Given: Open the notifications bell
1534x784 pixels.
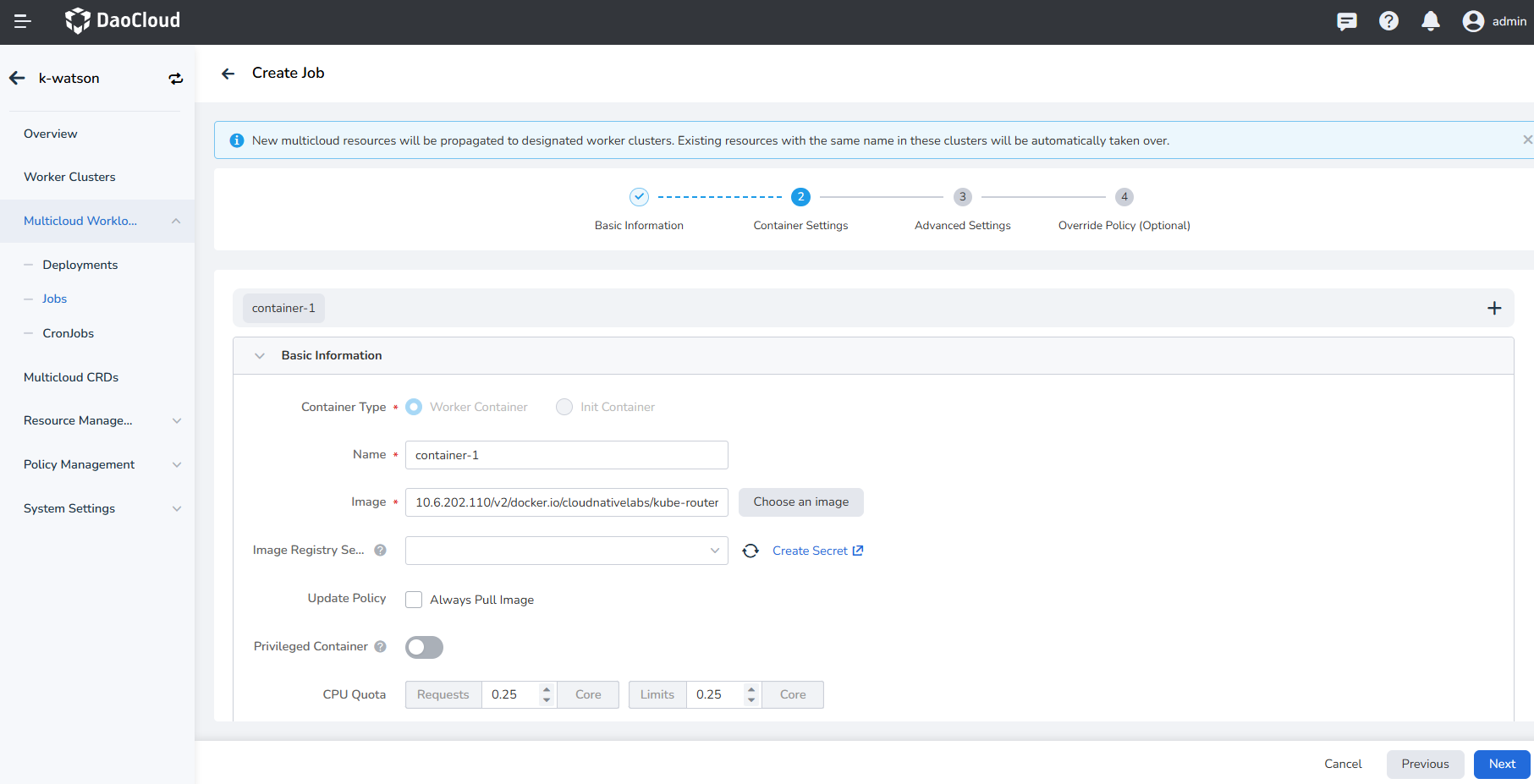Looking at the screenshot, I should click(x=1430, y=21).
